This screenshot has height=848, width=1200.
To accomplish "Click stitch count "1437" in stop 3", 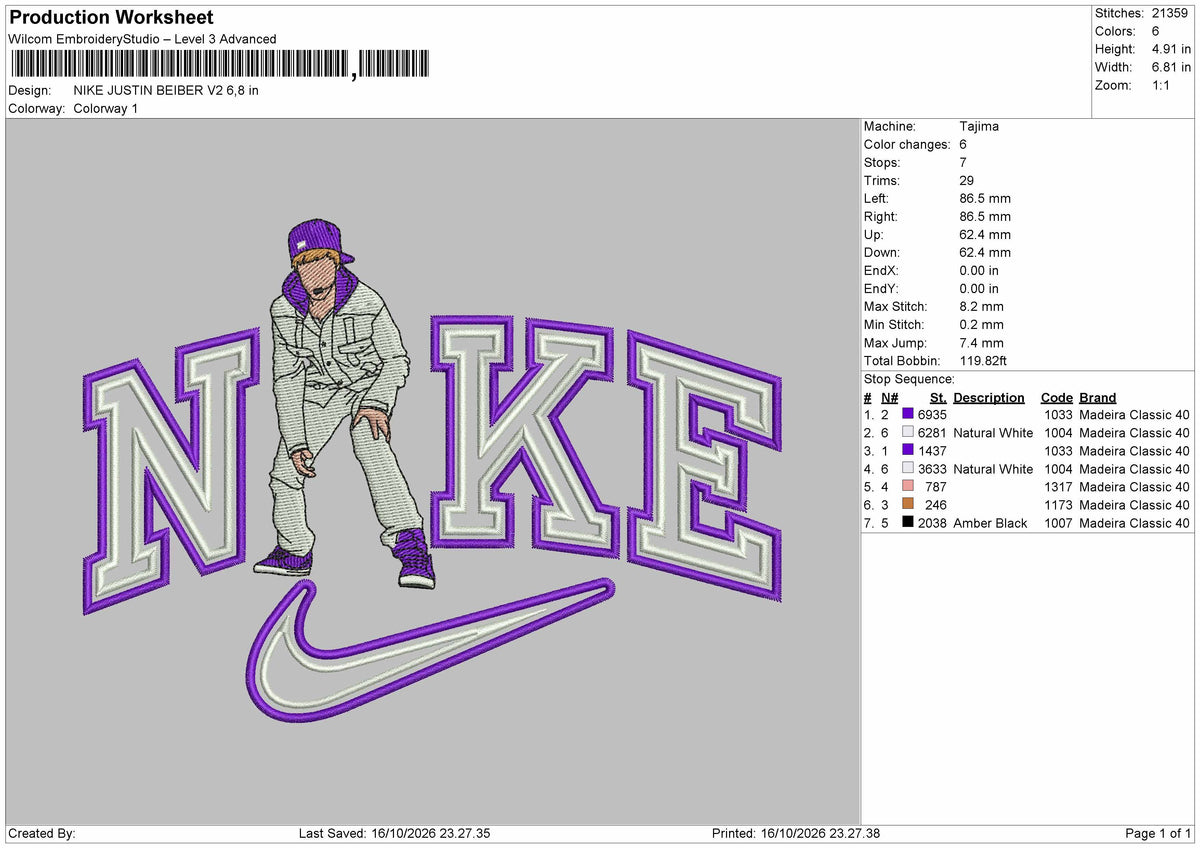I will pos(932,451).
